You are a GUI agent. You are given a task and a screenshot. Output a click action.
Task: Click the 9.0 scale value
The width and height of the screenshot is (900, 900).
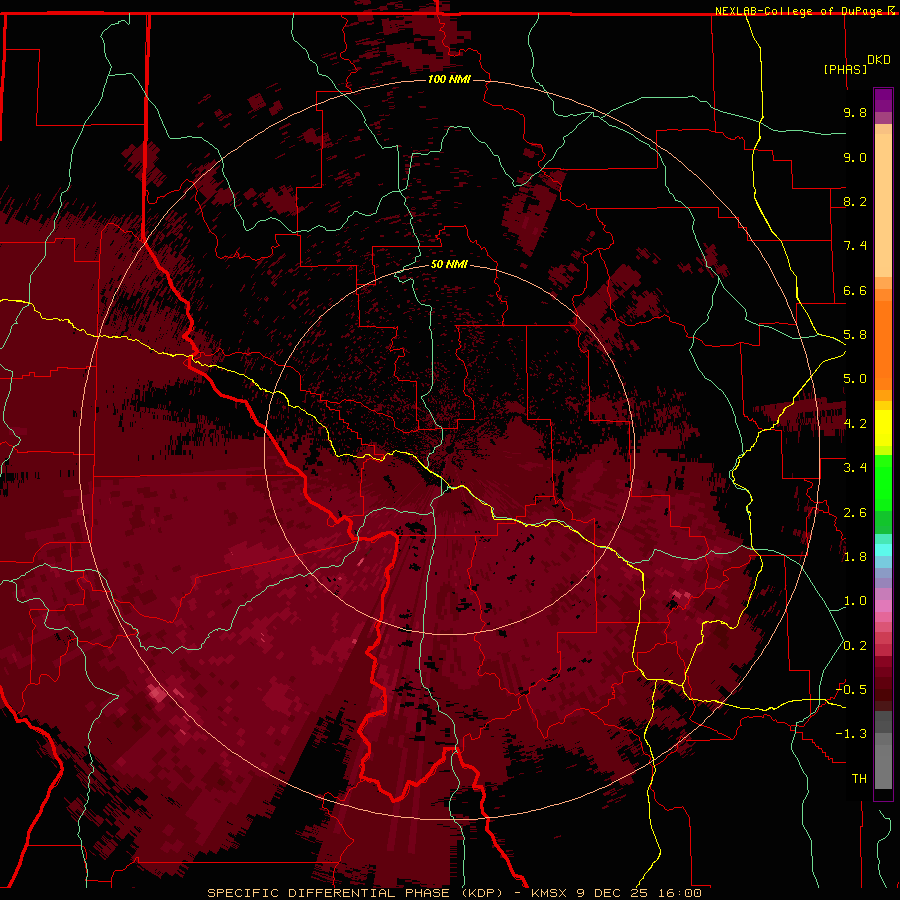click(x=855, y=157)
